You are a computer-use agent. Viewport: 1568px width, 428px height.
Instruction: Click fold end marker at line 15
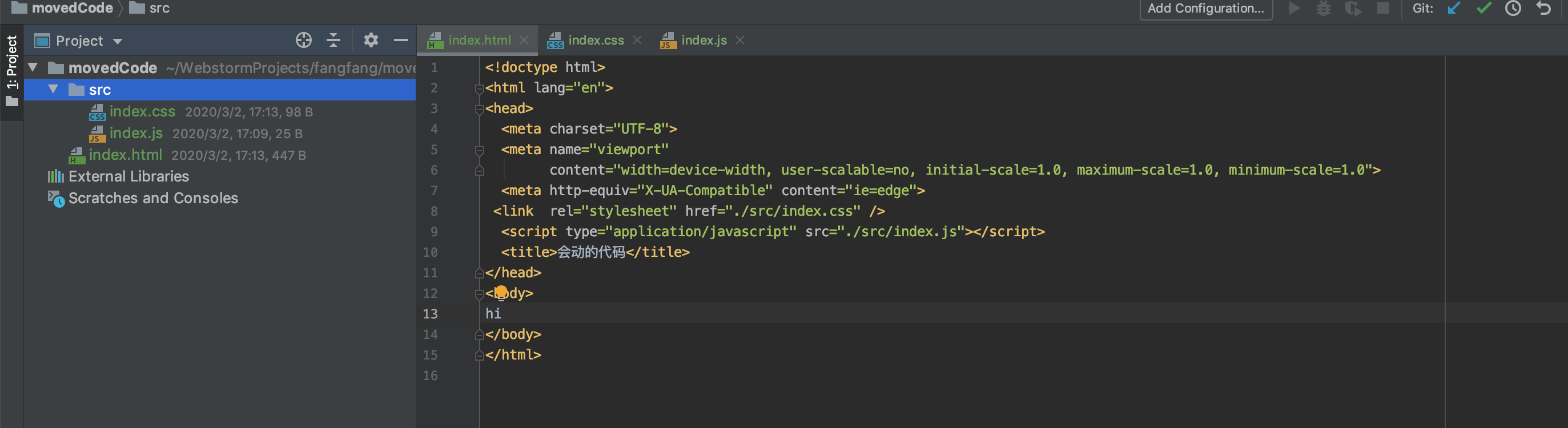(479, 356)
